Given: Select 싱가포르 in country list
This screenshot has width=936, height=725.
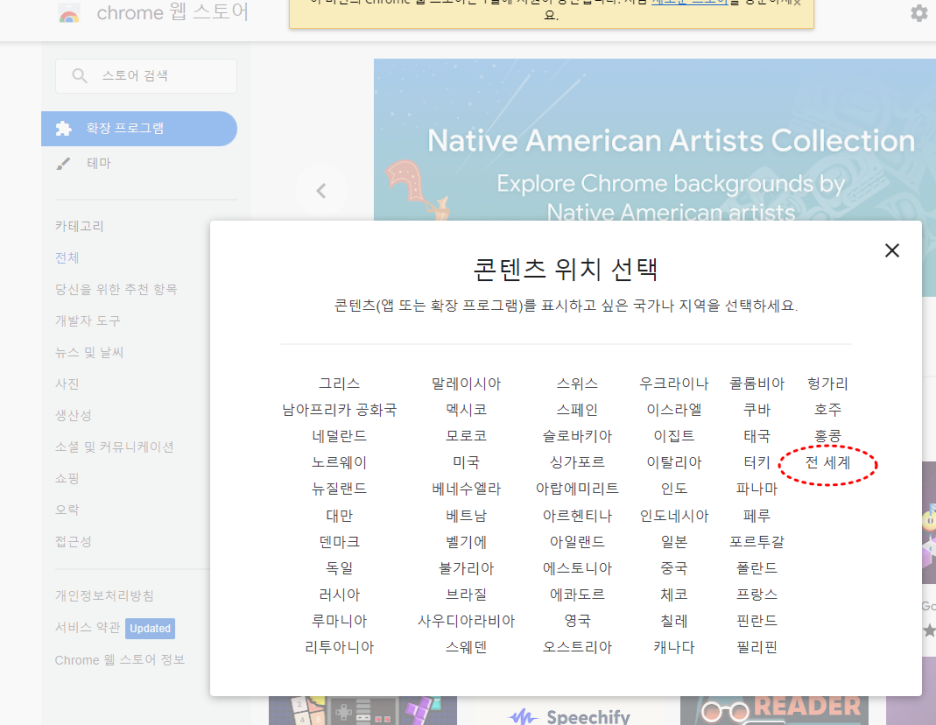Looking at the screenshot, I should coord(577,462).
